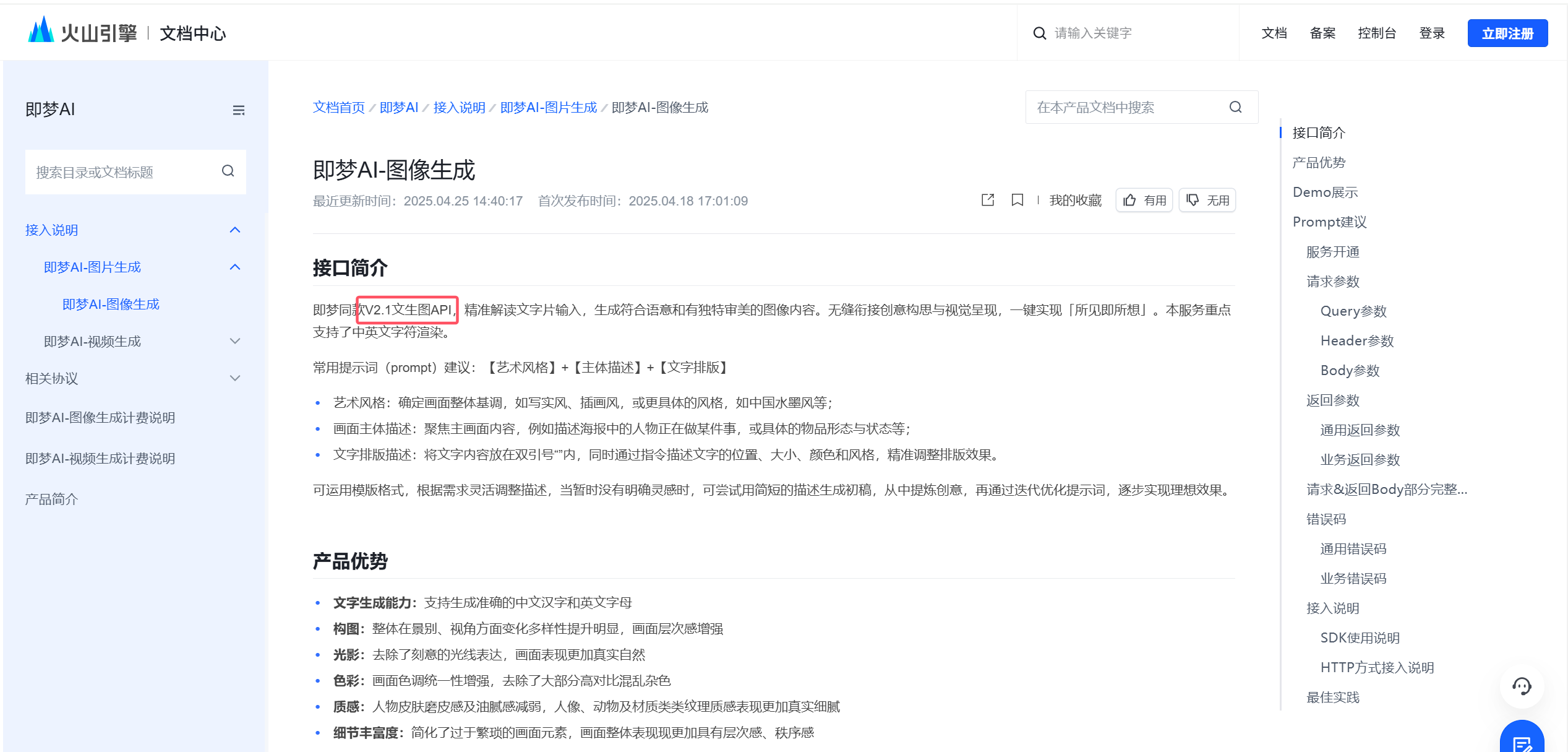Click the Volcano Engine logo icon
1568x752 pixels.
(x=41, y=30)
